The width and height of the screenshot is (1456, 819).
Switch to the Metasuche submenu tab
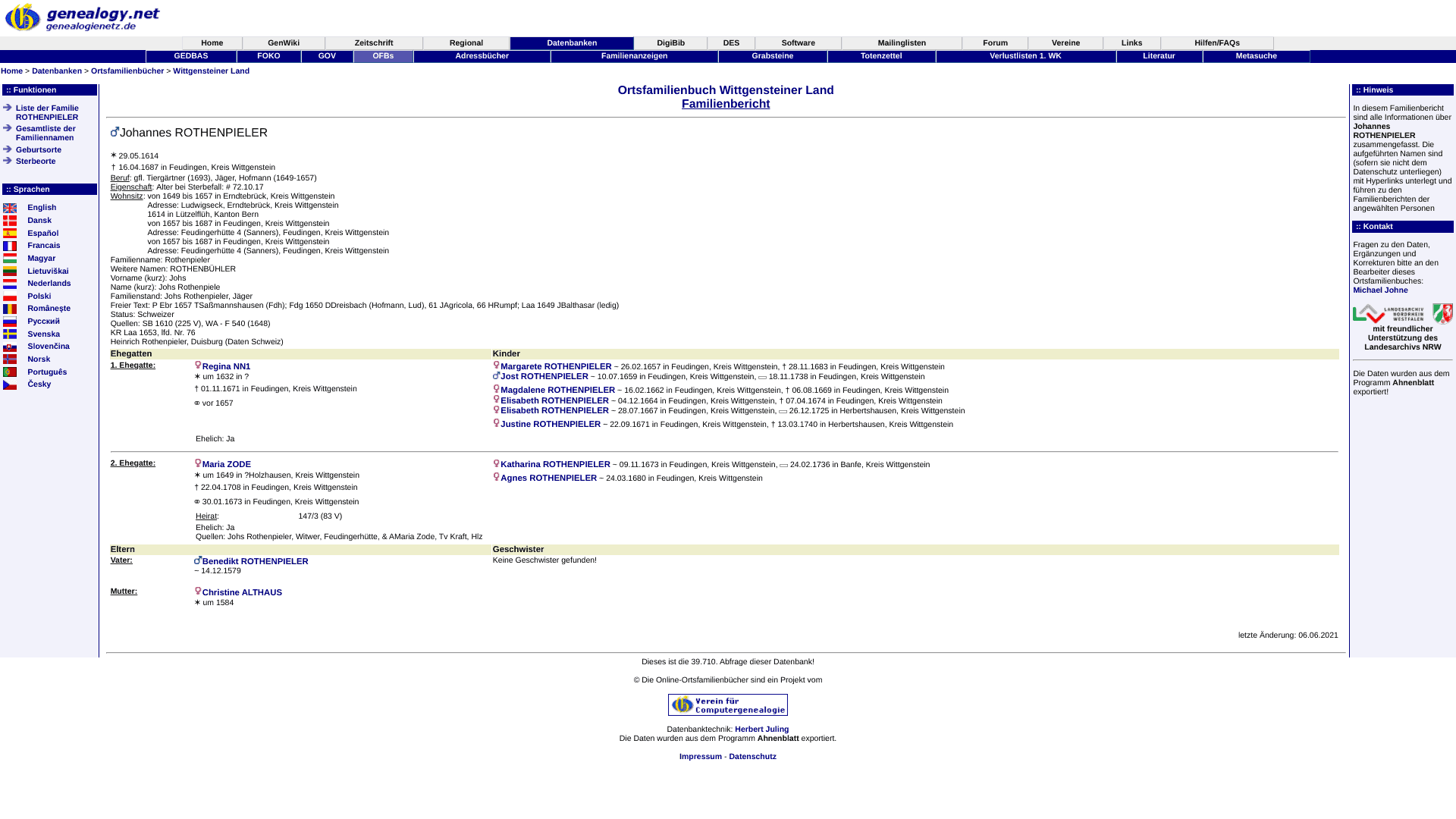[x=1257, y=56]
